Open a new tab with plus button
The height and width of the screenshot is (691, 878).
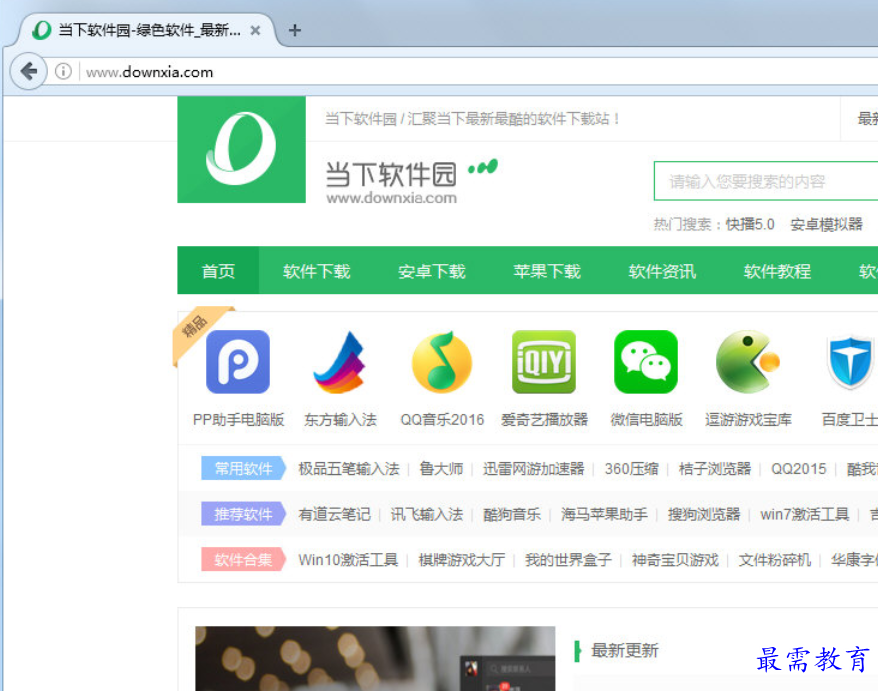point(295,30)
